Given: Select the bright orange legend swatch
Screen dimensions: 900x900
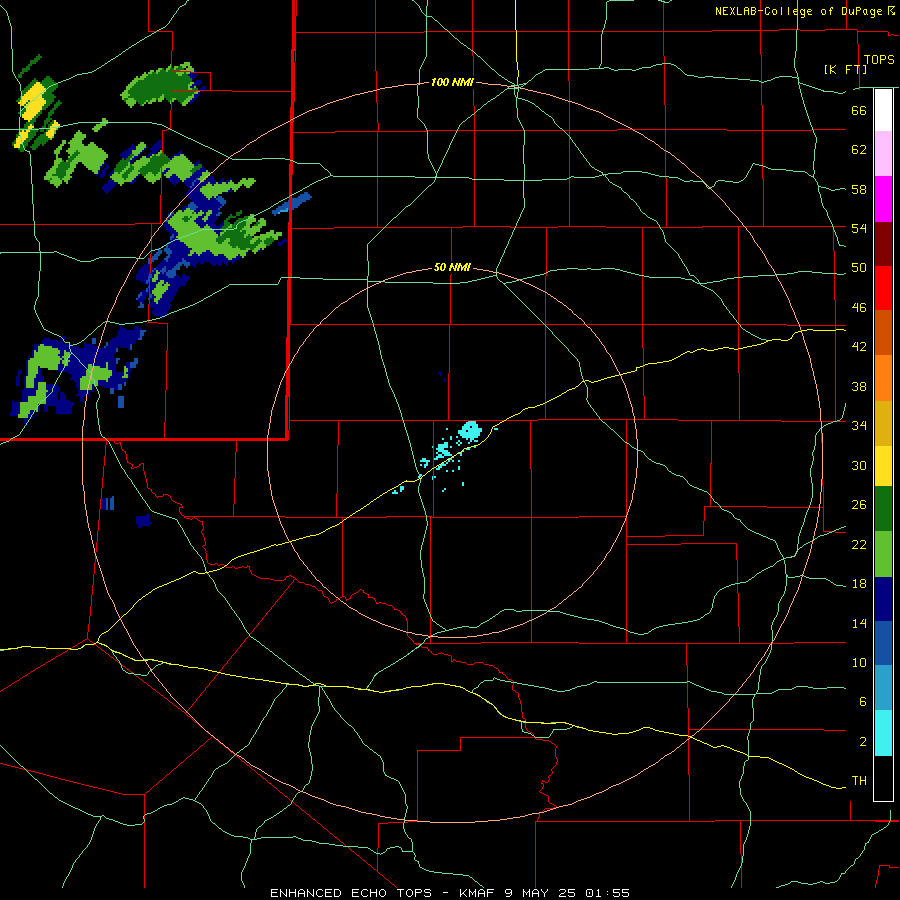Looking at the screenshot, I should point(883,378).
